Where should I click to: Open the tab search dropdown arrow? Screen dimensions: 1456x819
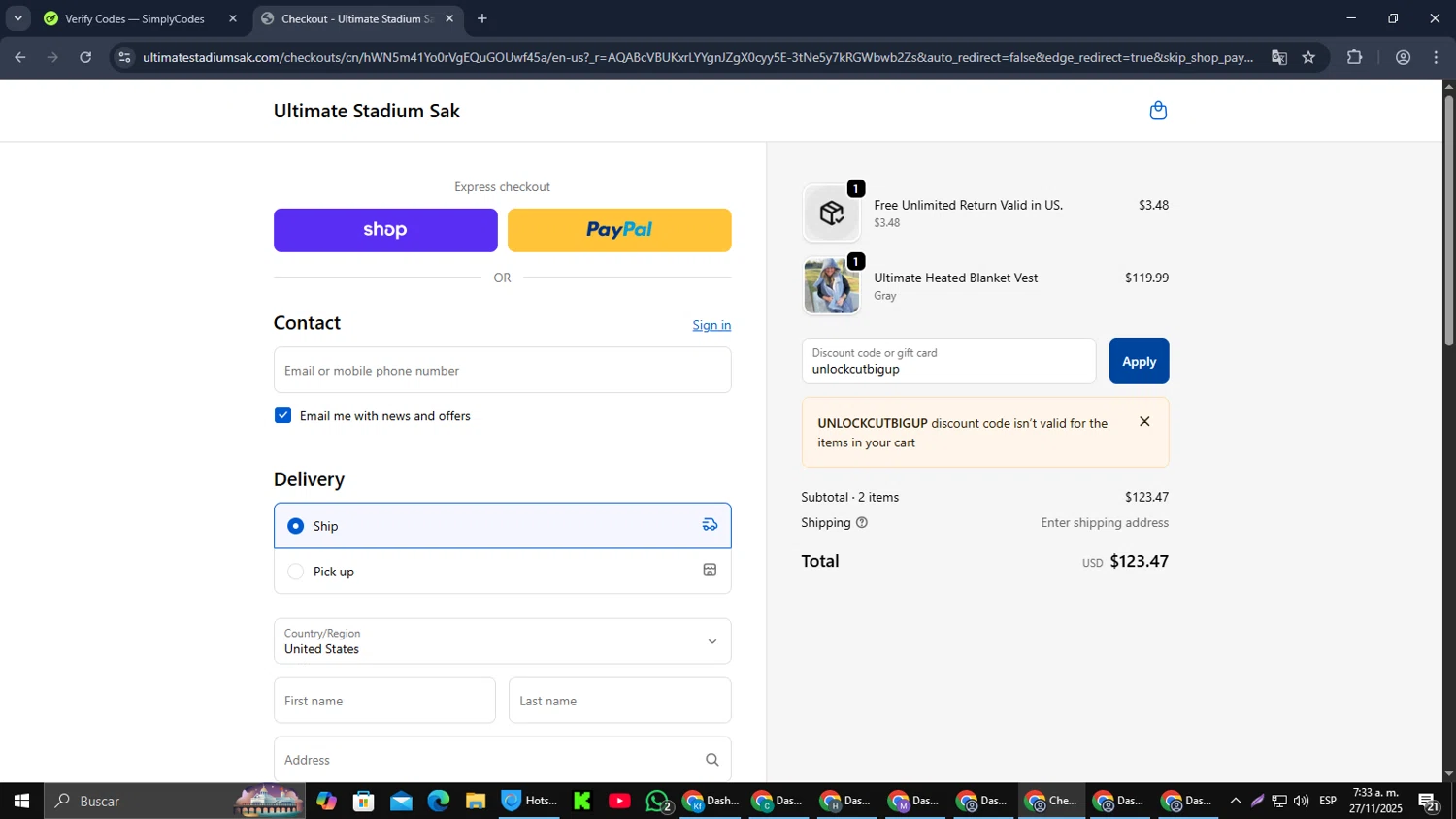click(17, 18)
